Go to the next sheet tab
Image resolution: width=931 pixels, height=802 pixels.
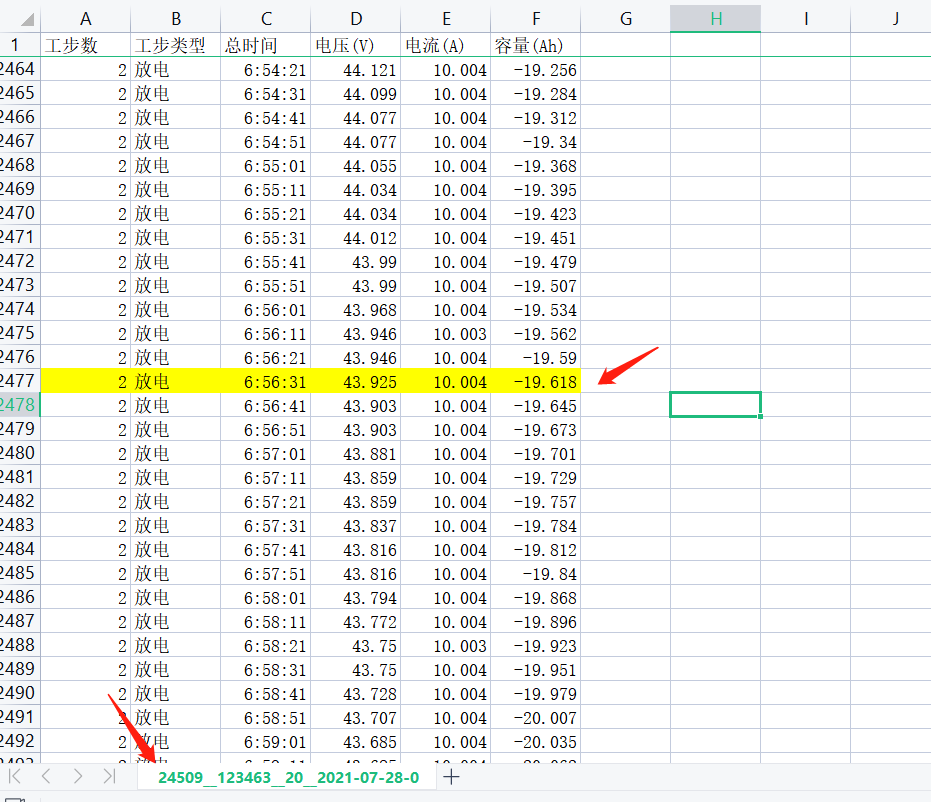pos(77,777)
